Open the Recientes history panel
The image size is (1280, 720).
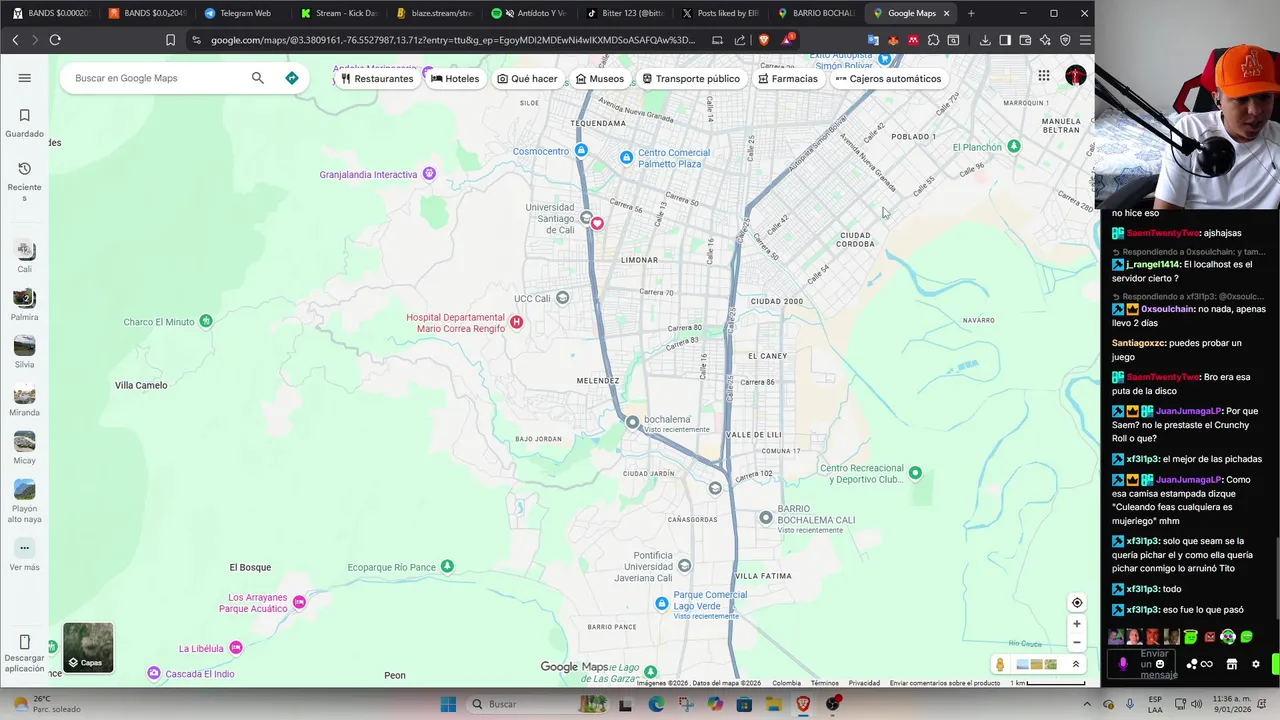click(25, 181)
